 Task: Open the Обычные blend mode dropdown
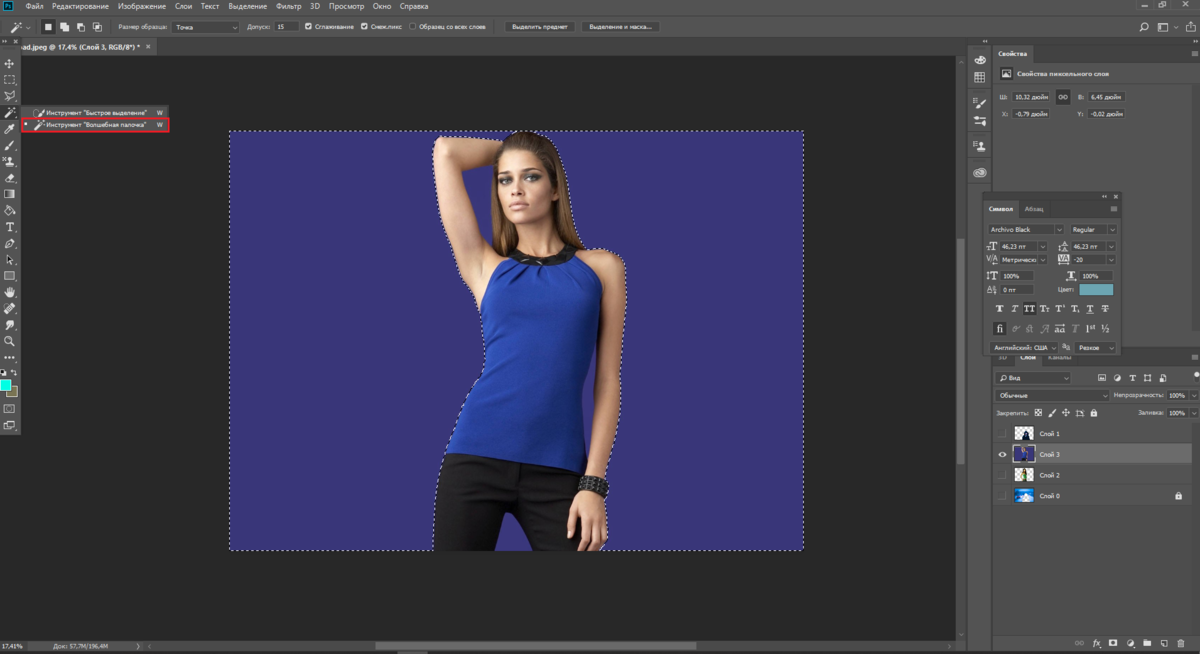(1053, 396)
